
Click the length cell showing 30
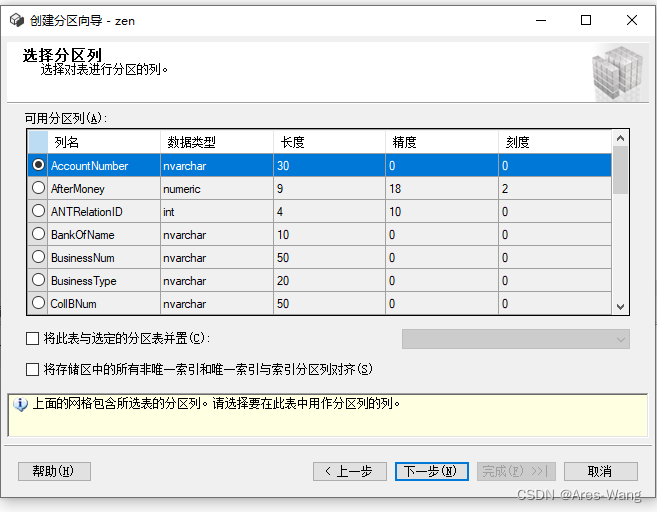(329, 165)
